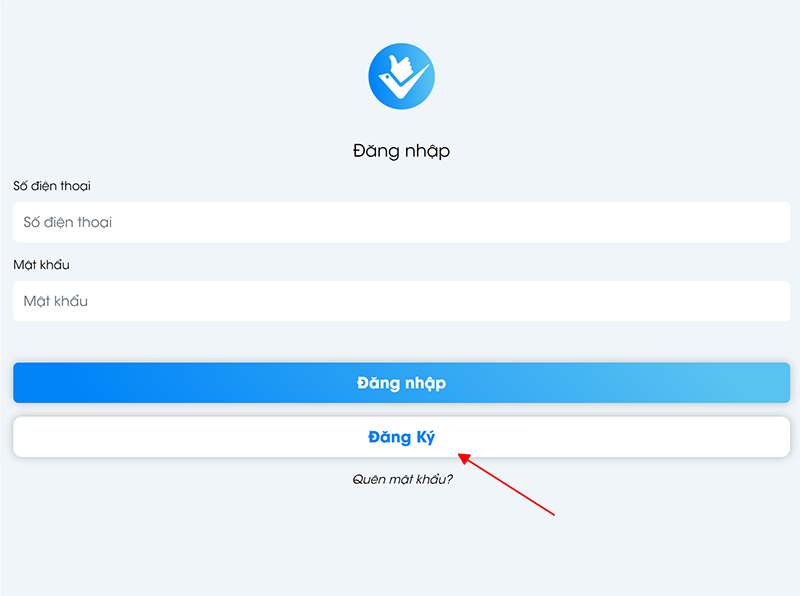
Task: Click the white Đăng nhập text on the button
Action: pos(402,383)
